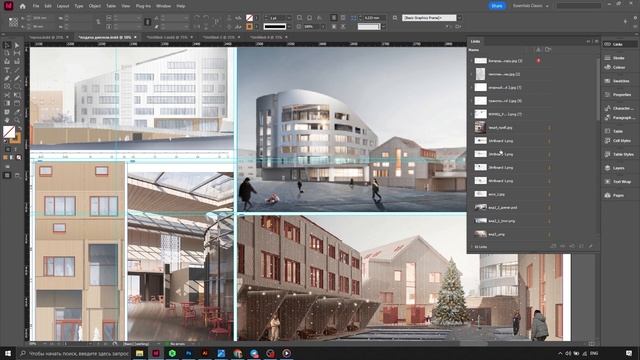Open the File menu

pos(36,6)
